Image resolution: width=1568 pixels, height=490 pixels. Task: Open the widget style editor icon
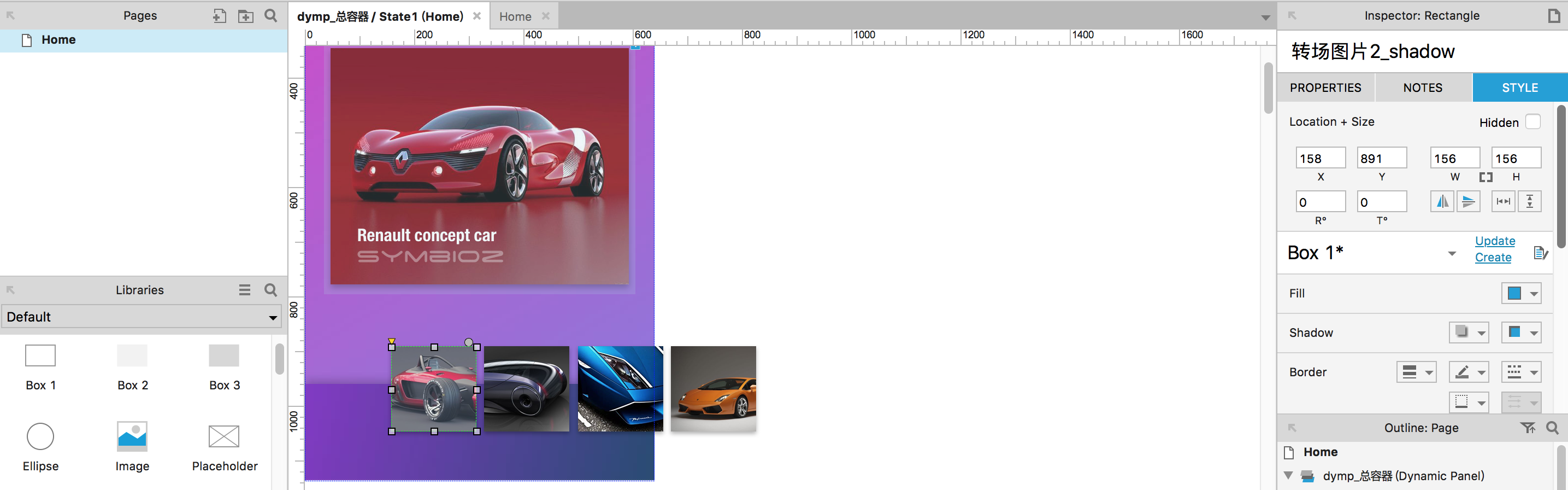tap(1541, 253)
